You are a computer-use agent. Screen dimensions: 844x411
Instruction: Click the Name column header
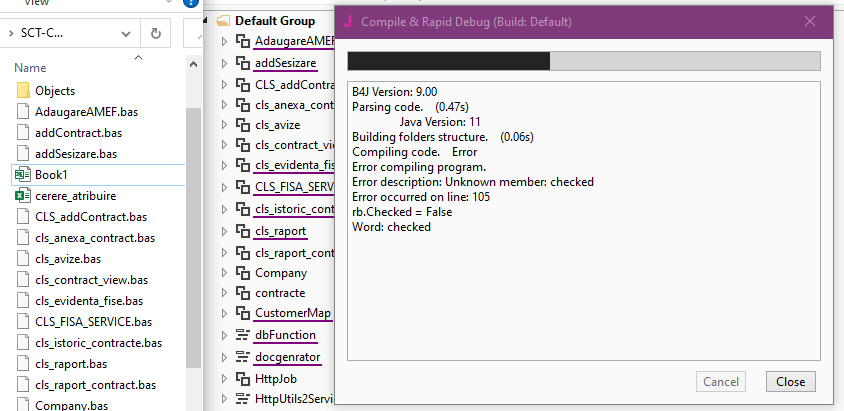(x=31, y=67)
